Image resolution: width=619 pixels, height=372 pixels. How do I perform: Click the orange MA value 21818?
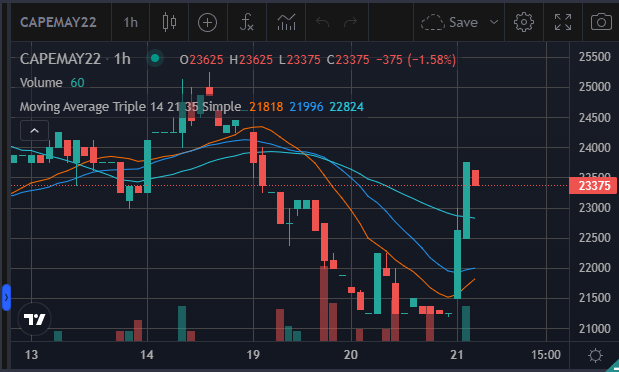click(266, 107)
